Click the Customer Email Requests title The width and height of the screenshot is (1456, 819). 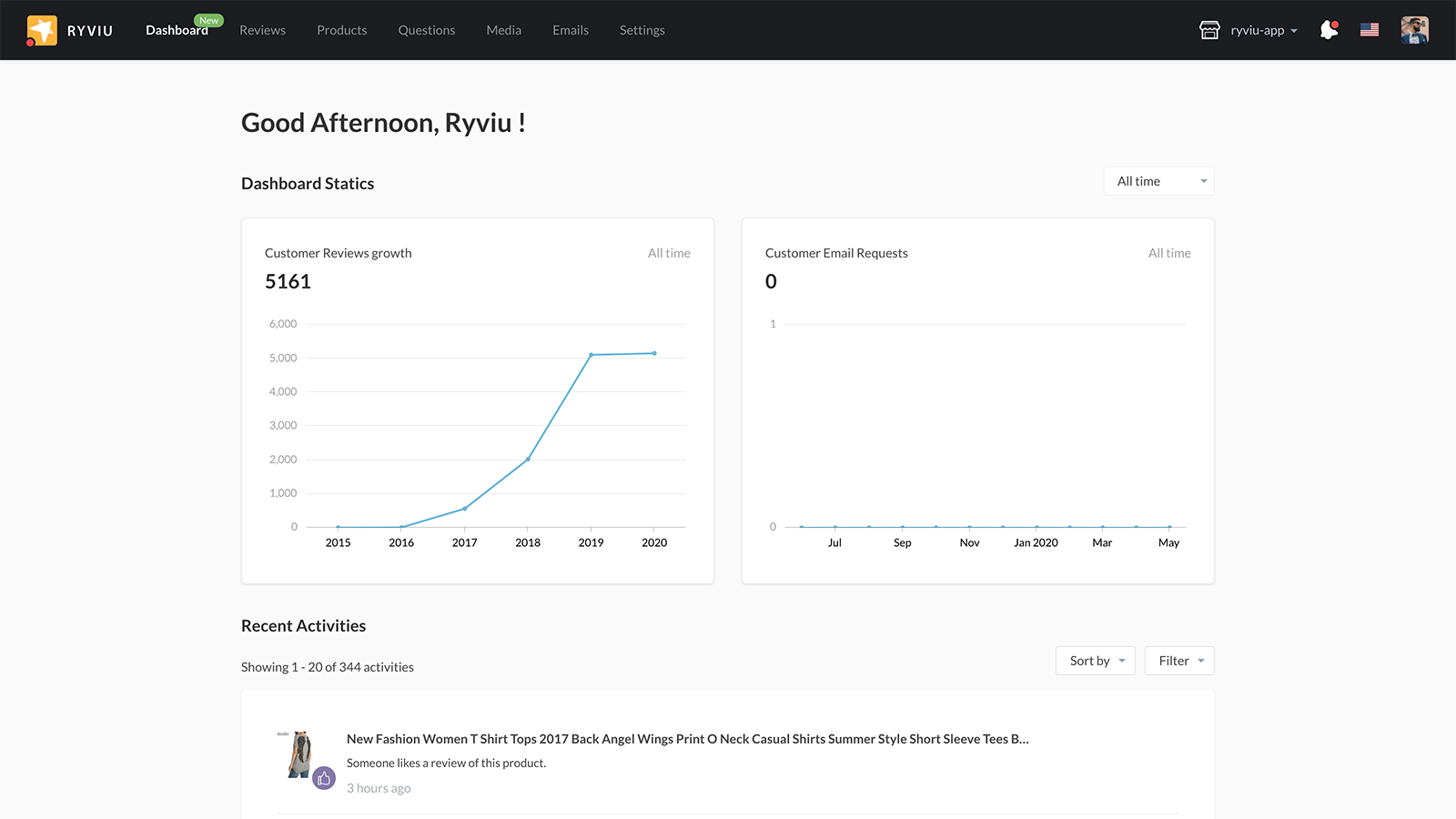pos(836,253)
